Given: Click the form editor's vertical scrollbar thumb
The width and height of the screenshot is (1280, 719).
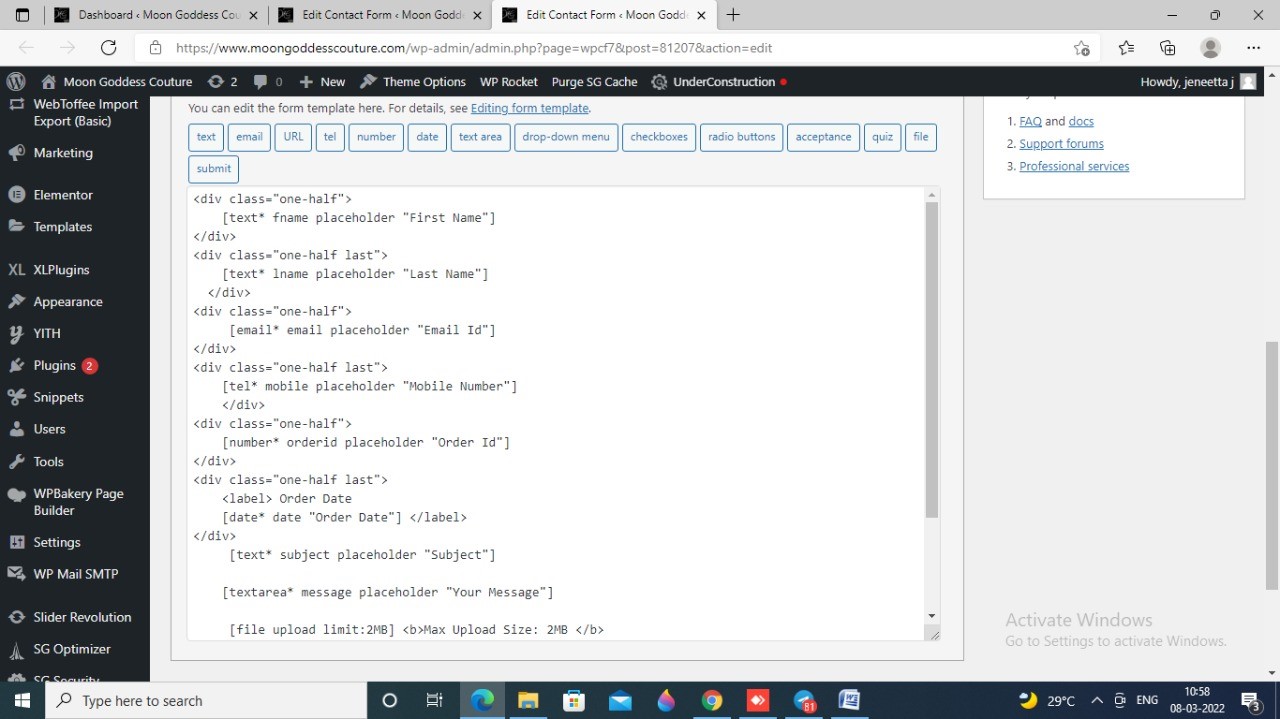Looking at the screenshot, I should point(932,359).
